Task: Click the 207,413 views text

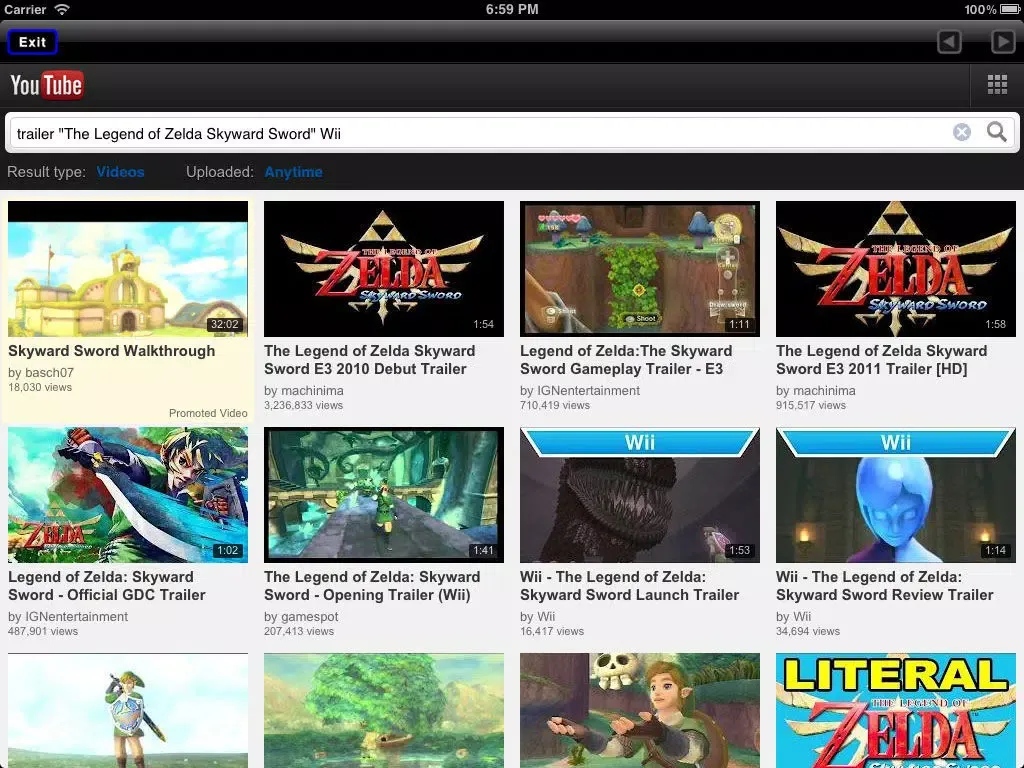Action: (298, 632)
